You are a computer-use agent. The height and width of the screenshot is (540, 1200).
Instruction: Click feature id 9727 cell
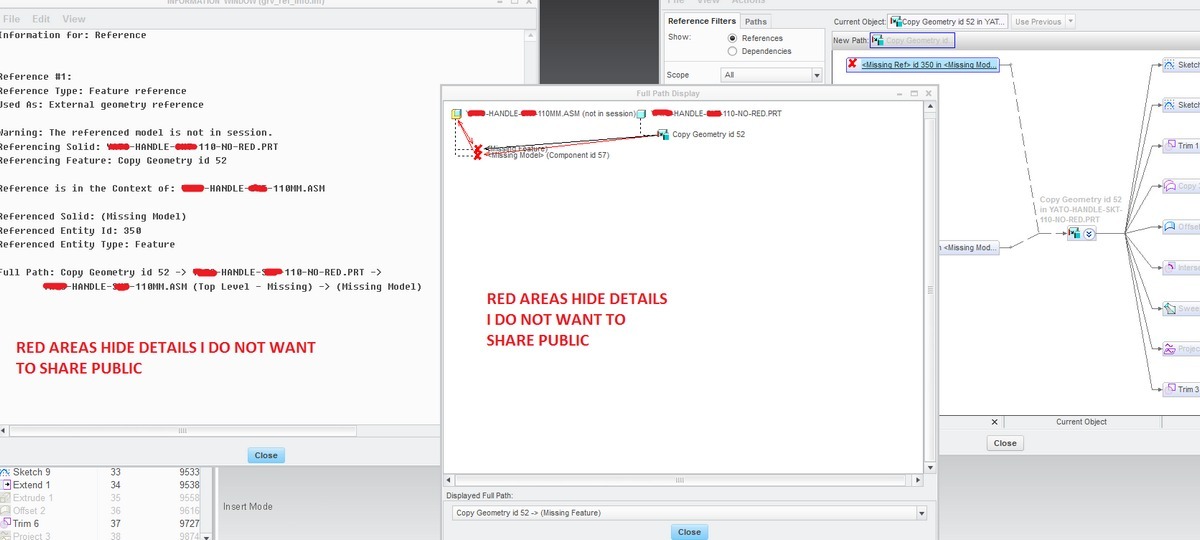tap(189, 524)
